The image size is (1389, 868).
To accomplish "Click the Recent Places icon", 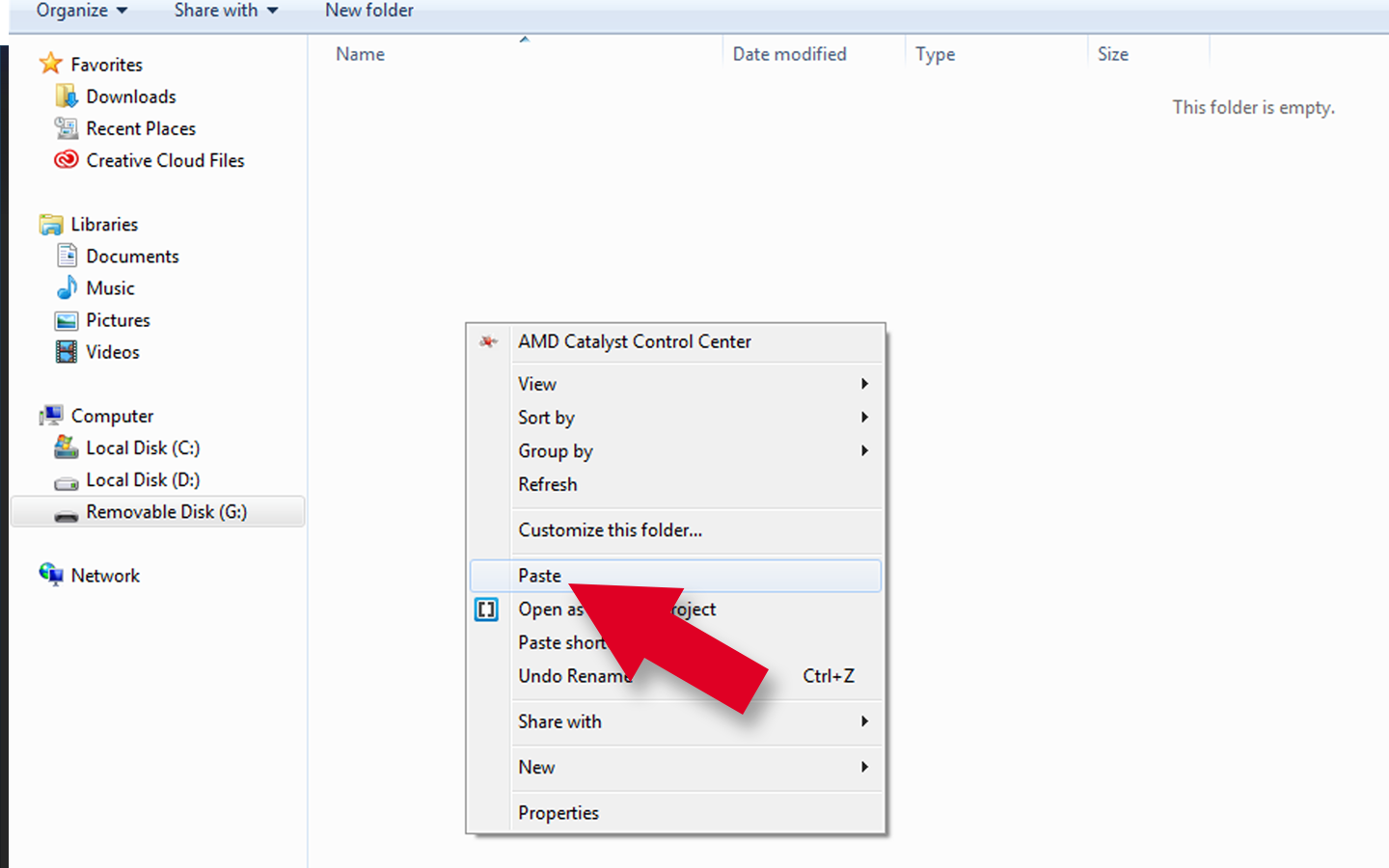I will click(x=66, y=128).
